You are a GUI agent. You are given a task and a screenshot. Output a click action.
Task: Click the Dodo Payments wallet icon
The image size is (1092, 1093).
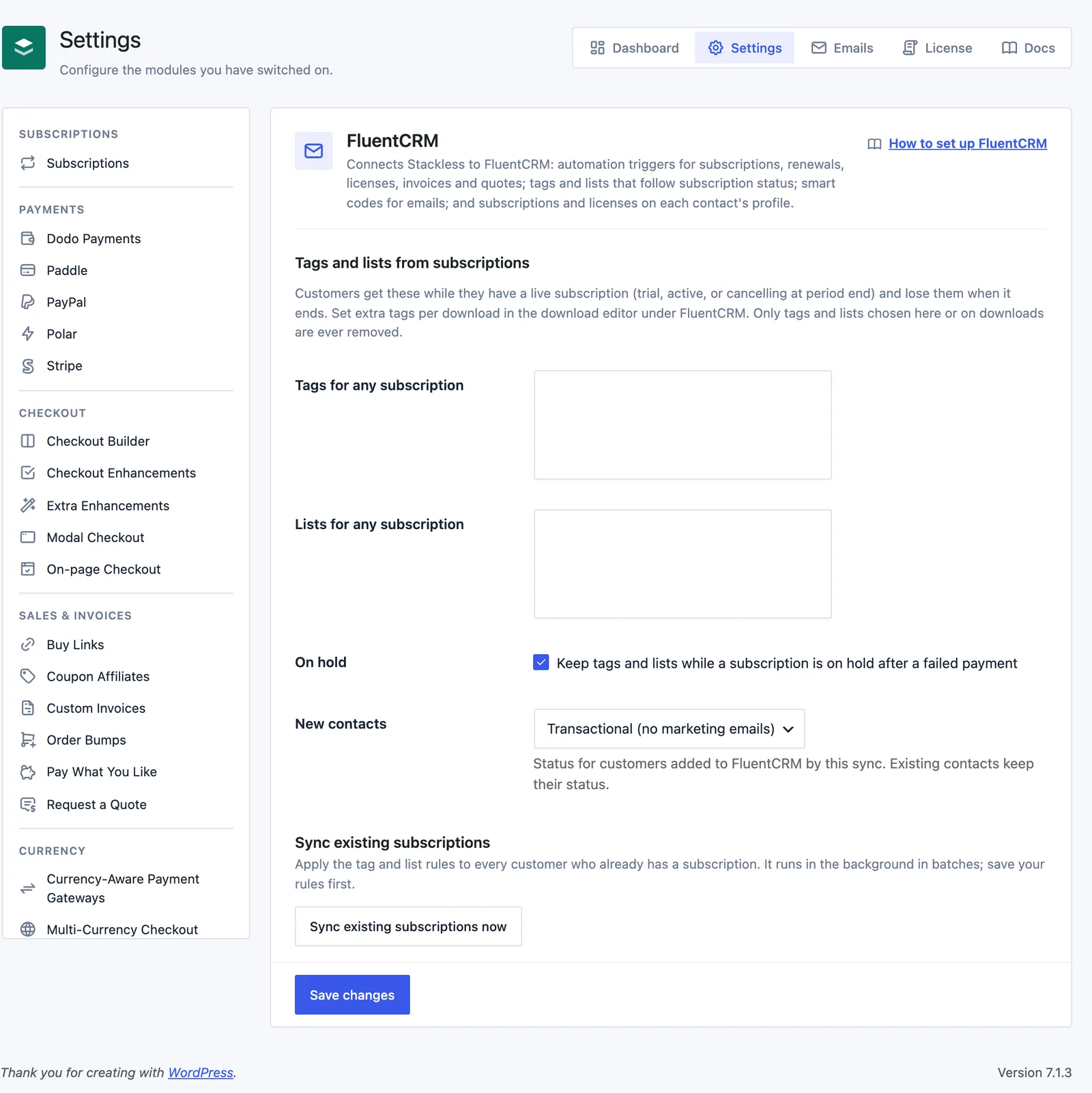pos(28,238)
